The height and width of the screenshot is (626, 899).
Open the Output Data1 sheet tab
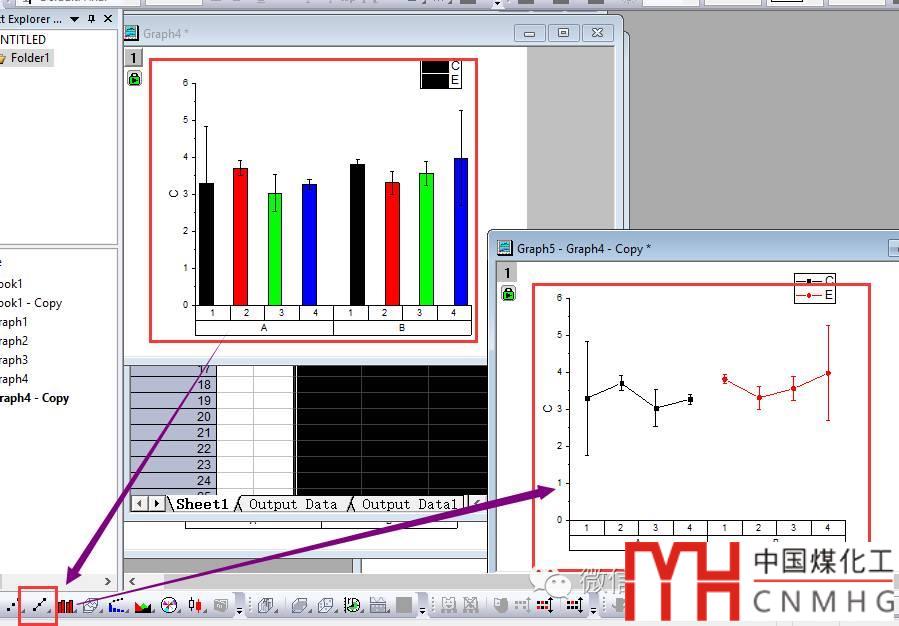point(409,504)
